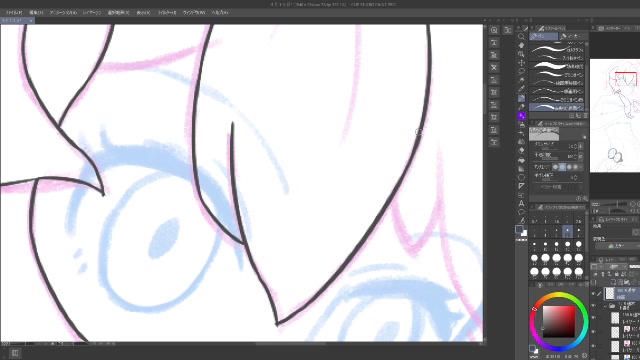Select the Move Layer four-arrow tool

click(521, 62)
